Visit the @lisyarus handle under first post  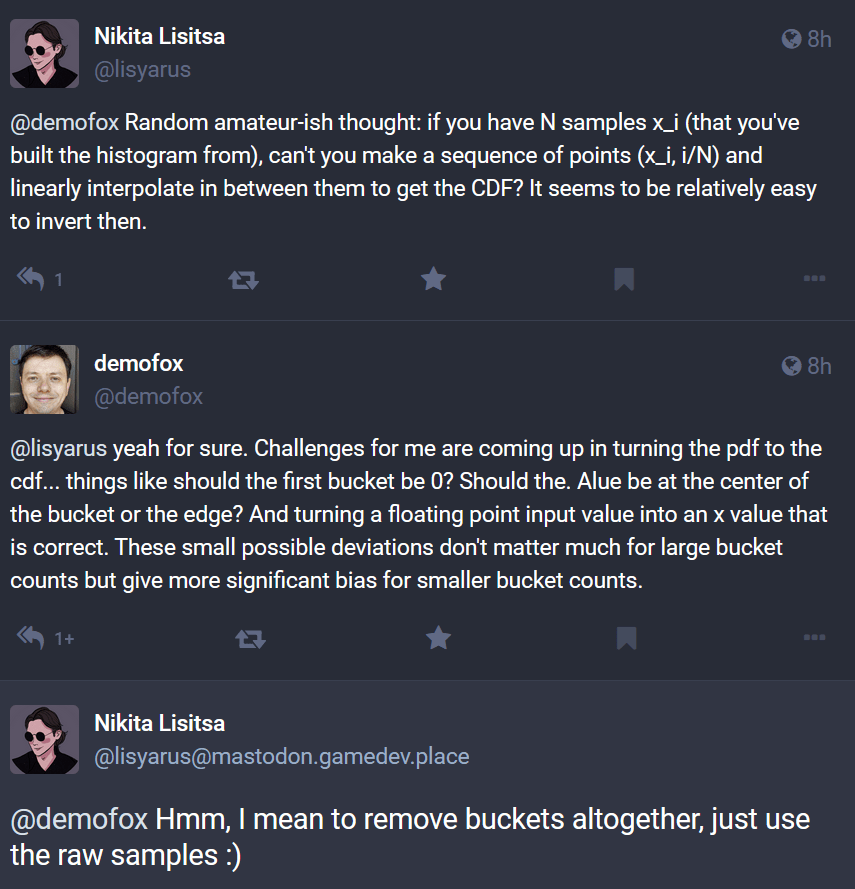click(x=142, y=70)
